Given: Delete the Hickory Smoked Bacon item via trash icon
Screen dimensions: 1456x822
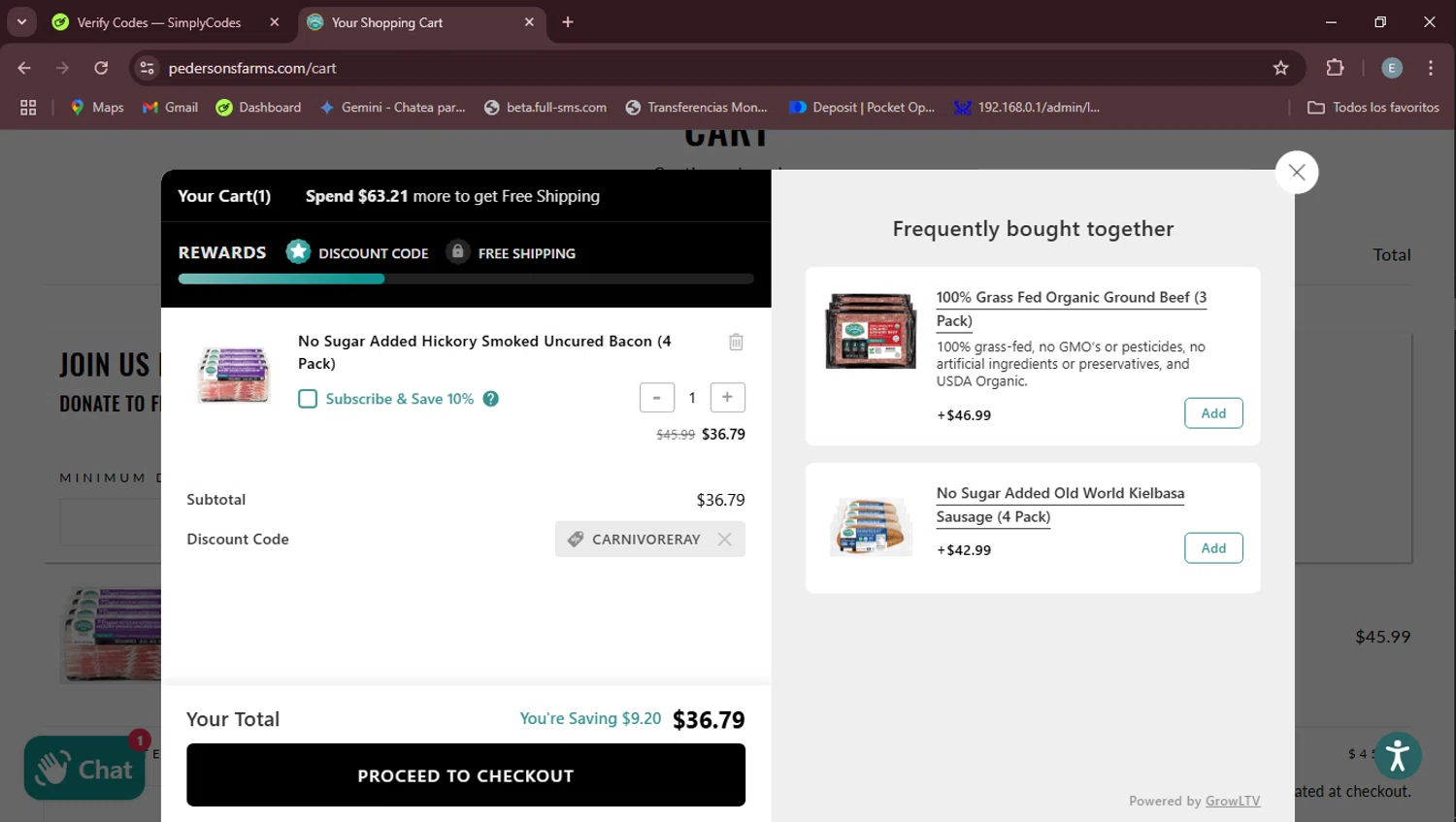Looking at the screenshot, I should (x=736, y=342).
